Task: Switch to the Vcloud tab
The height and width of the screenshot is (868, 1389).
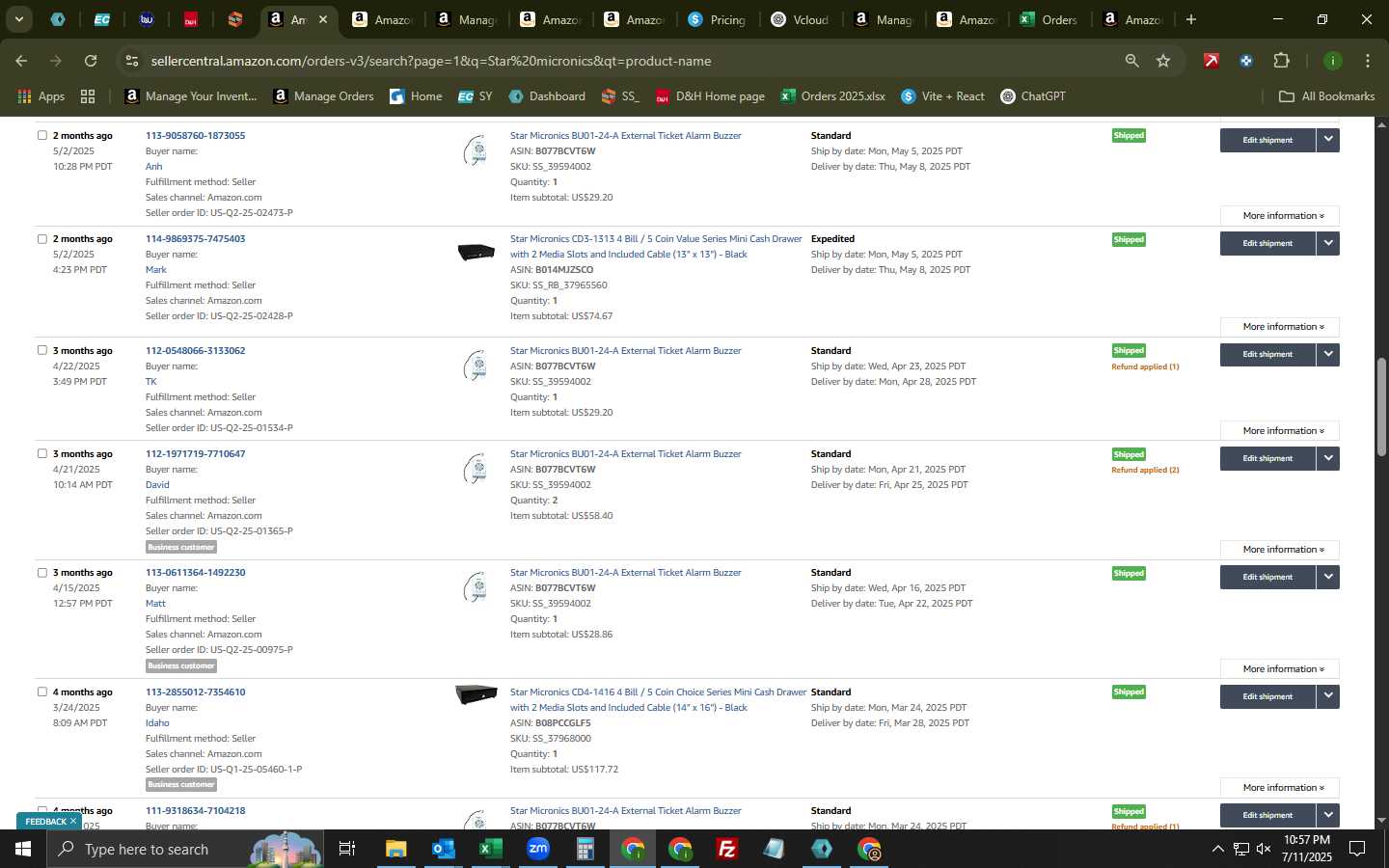Action: click(801, 19)
